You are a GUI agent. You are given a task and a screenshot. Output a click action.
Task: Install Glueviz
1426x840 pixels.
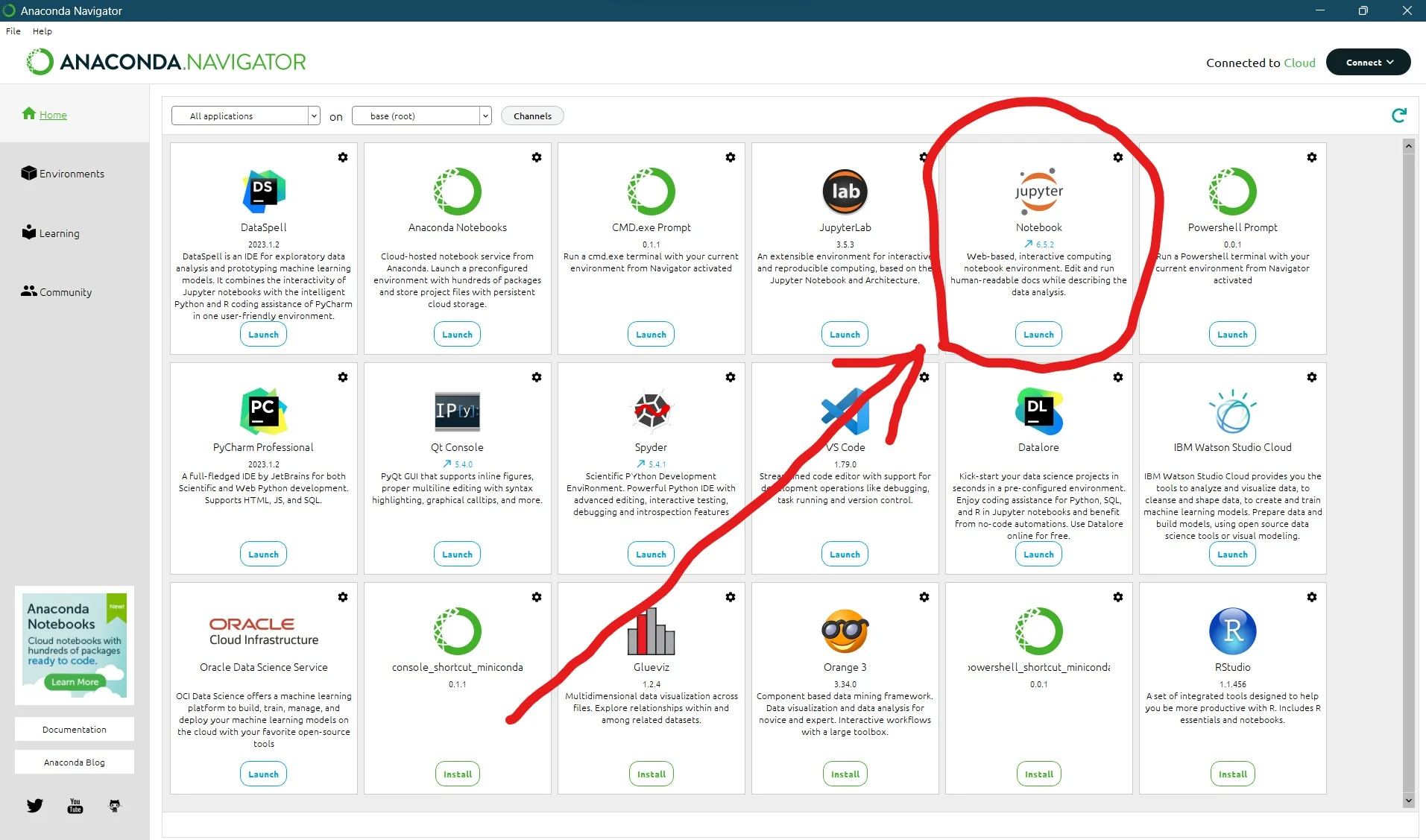pos(652,774)
